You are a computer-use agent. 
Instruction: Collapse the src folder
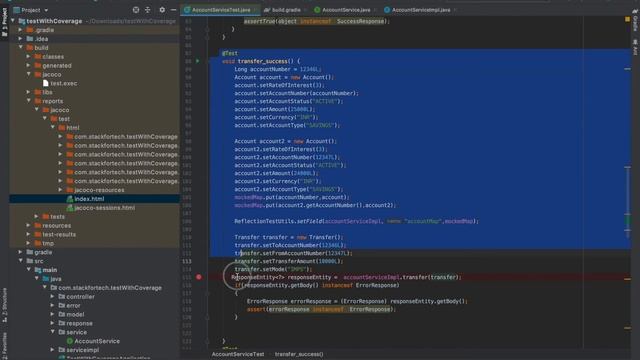[x=21, y=261]
